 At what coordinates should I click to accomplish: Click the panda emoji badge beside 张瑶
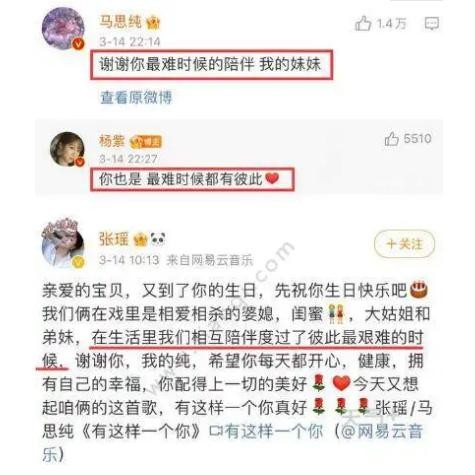point(158,239)
